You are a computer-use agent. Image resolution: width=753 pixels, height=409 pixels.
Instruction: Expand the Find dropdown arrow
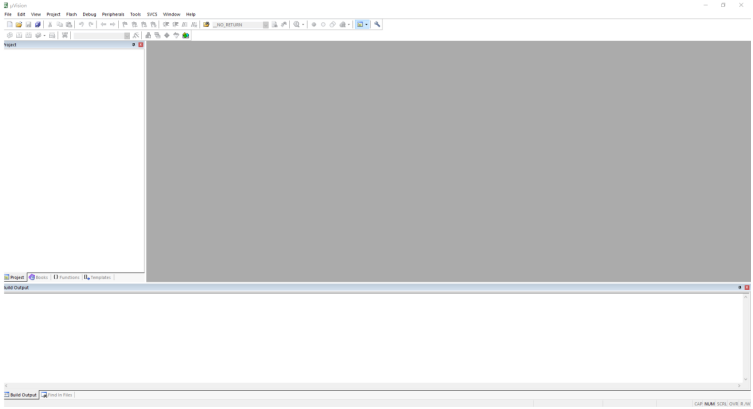tap(303, 24)
